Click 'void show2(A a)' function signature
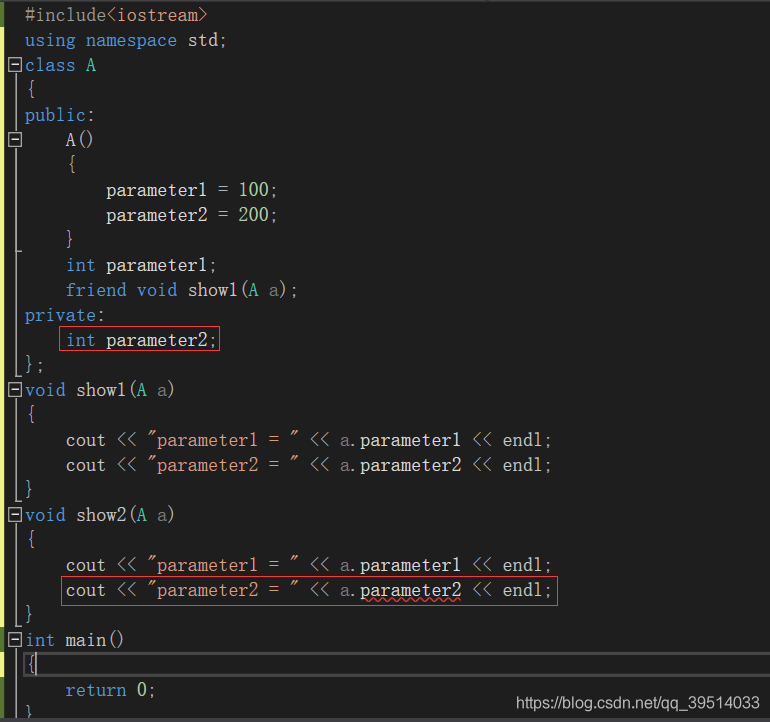This screenshot has width=770, height=722. click(x=100, y=515)
